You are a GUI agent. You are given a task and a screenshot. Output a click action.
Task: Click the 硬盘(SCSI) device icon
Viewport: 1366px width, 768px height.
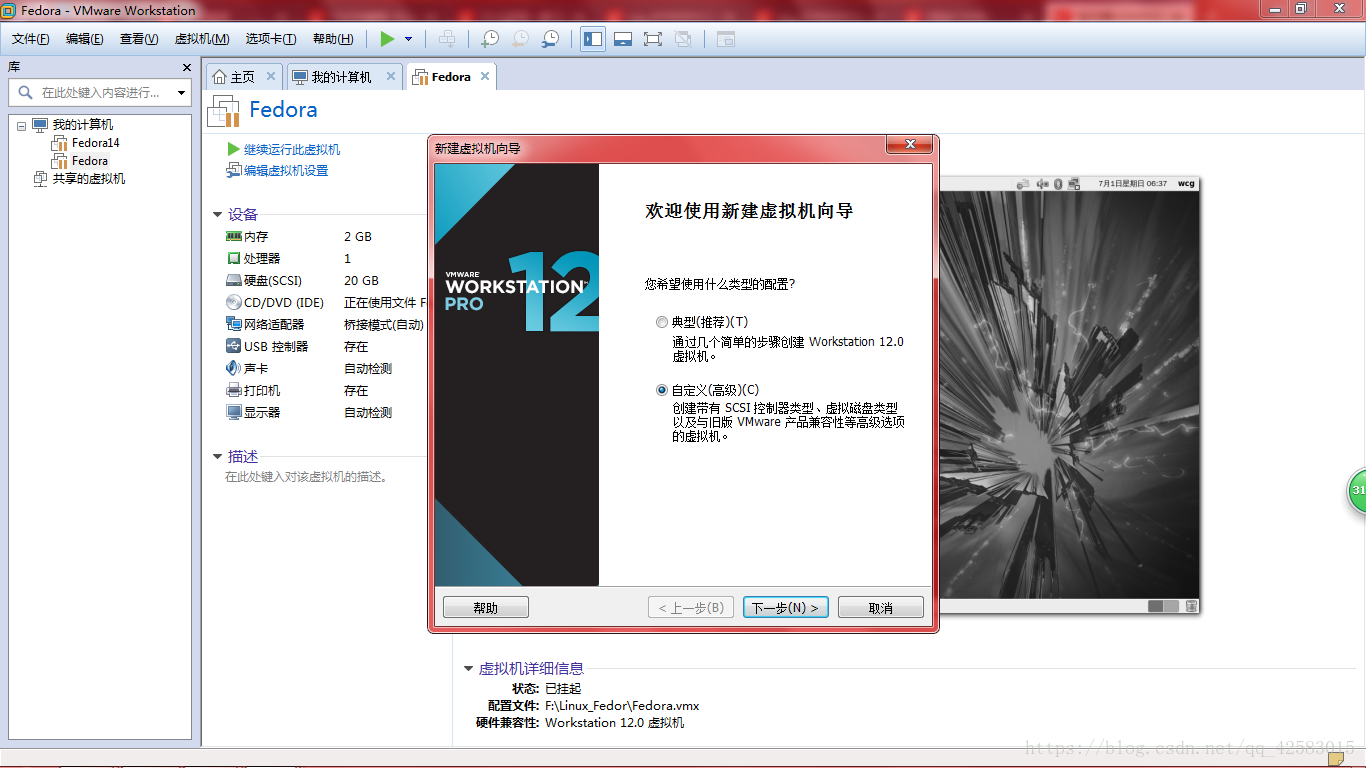[x=234, y=281]
